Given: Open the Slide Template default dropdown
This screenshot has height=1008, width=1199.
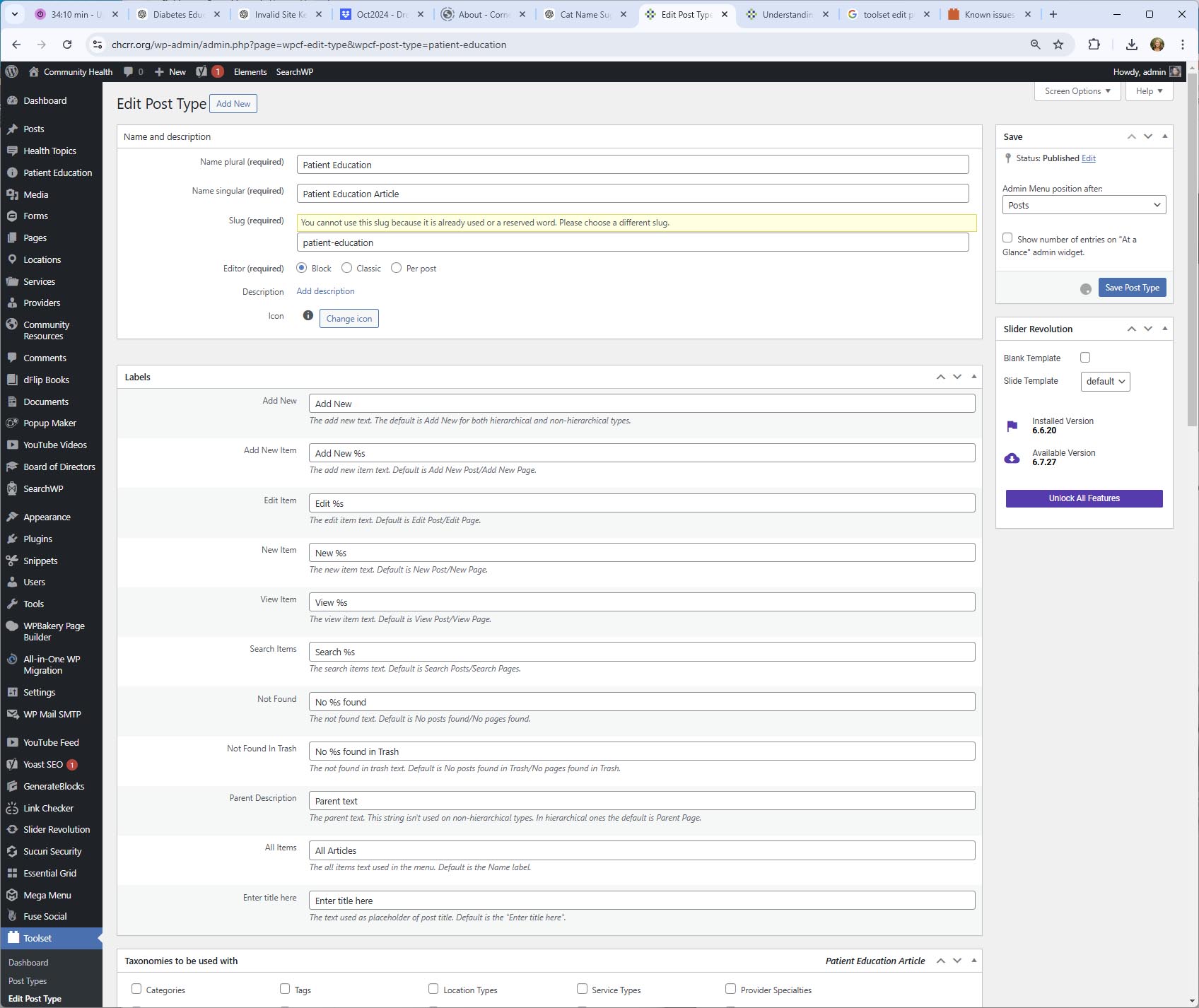Looking at the screenshot, I should coord(1105,381).
